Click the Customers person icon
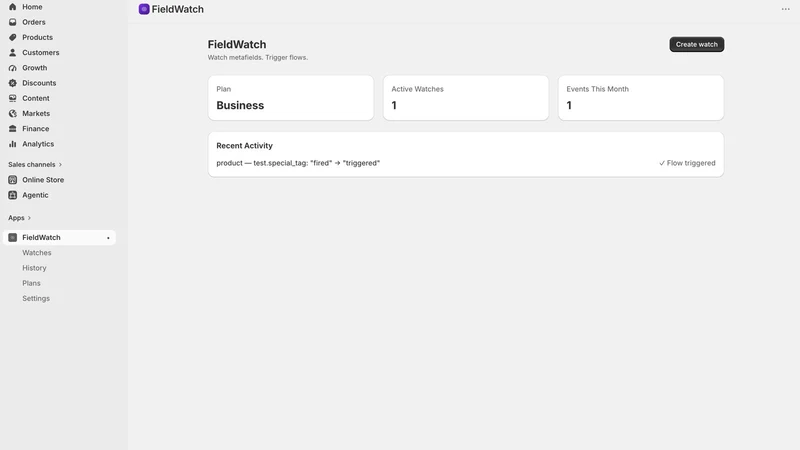Image resolution: width=800 pixels, height=450 pixels. [x=13, y=53]
